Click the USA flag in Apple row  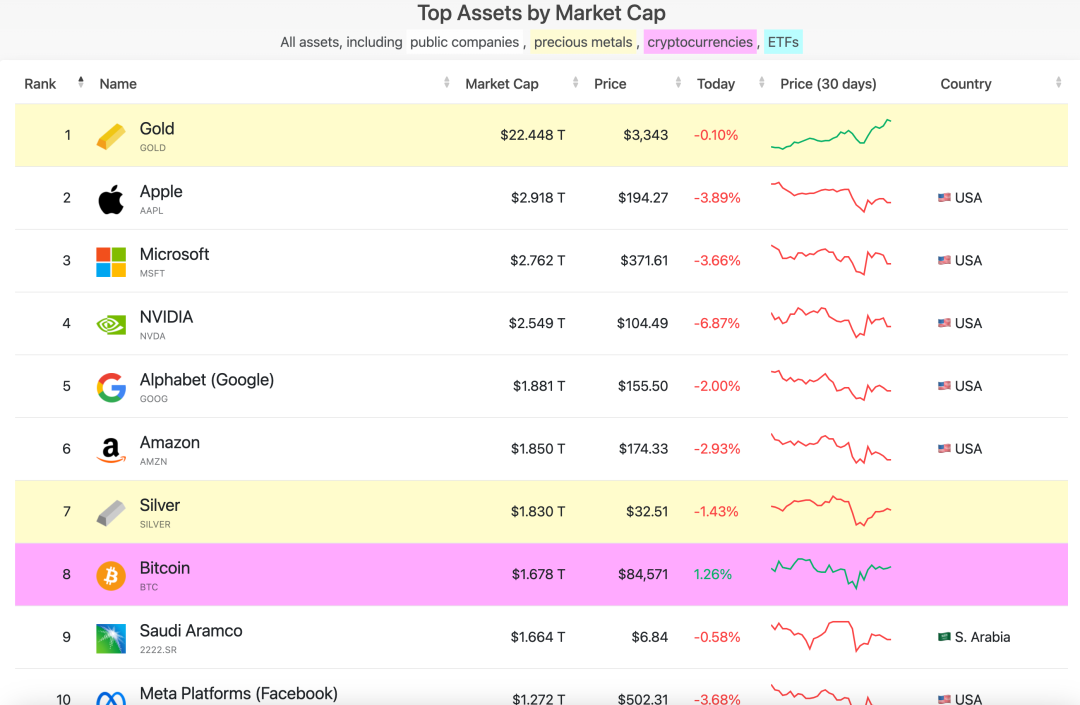[944, 198]
